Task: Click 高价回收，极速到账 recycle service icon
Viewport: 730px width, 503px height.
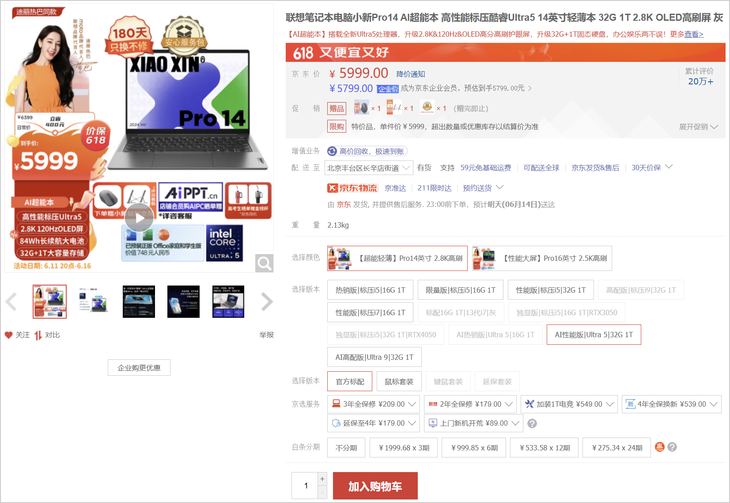Action: [x=331, y=151]
